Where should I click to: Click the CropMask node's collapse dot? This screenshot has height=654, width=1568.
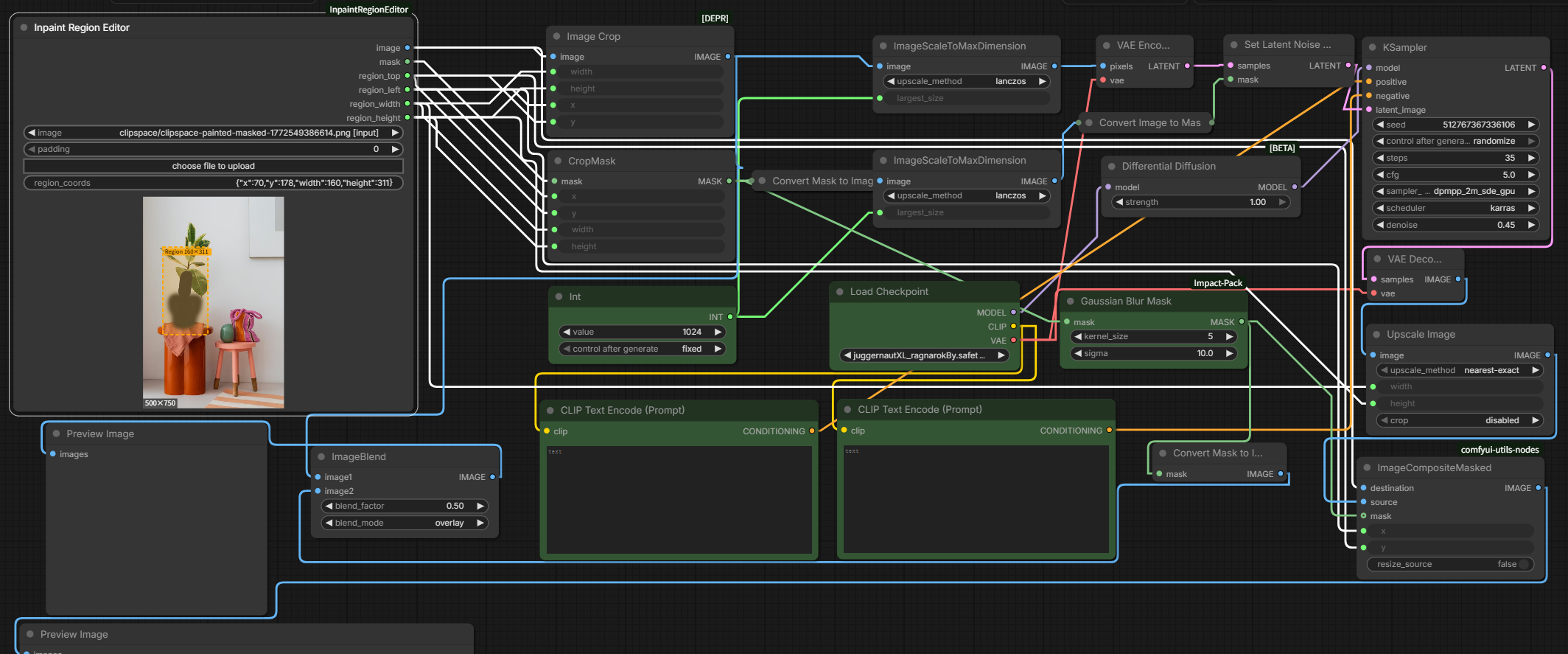point(557,161)
